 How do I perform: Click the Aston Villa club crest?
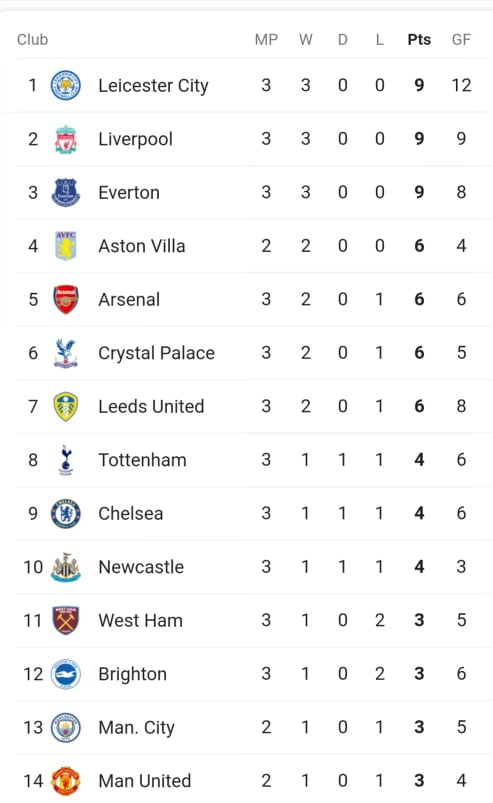(66, 246)
